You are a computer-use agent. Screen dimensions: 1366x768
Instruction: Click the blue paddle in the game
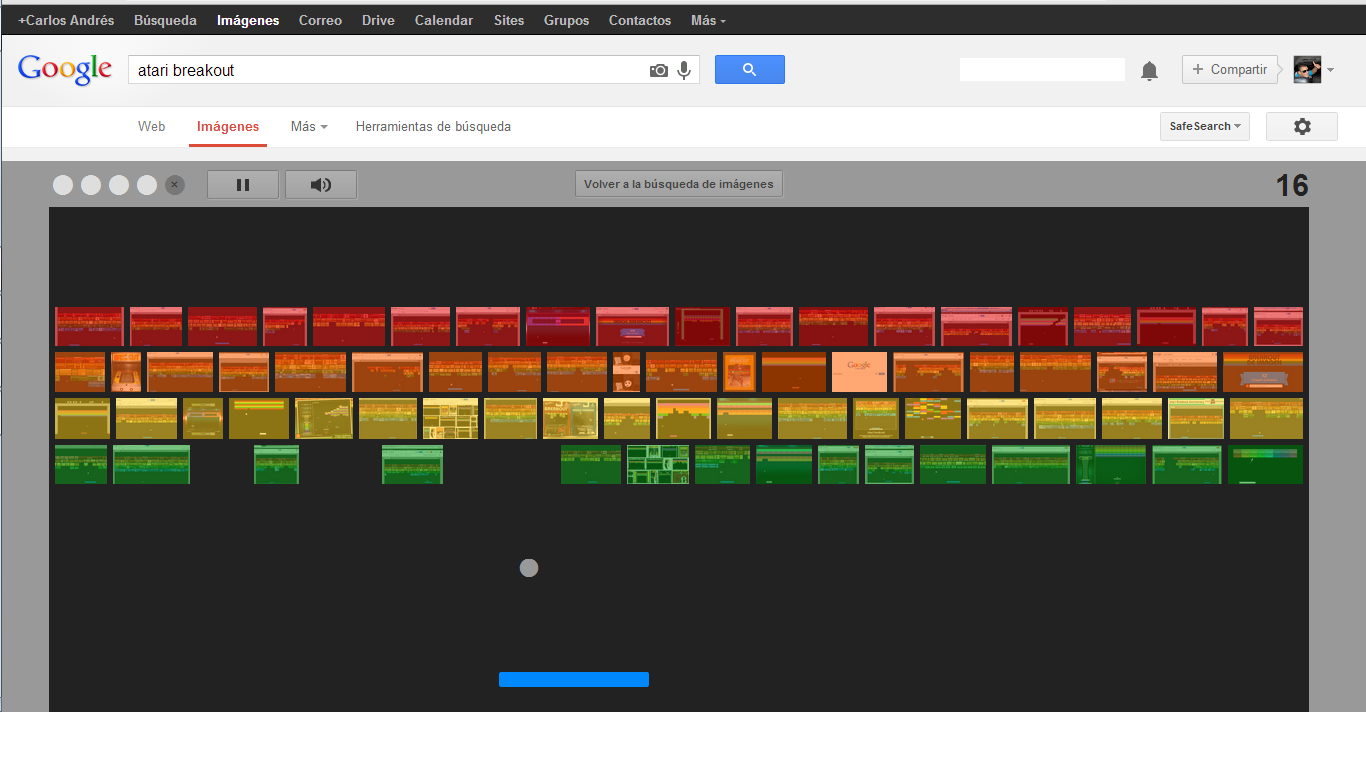[x=574, y=680]
